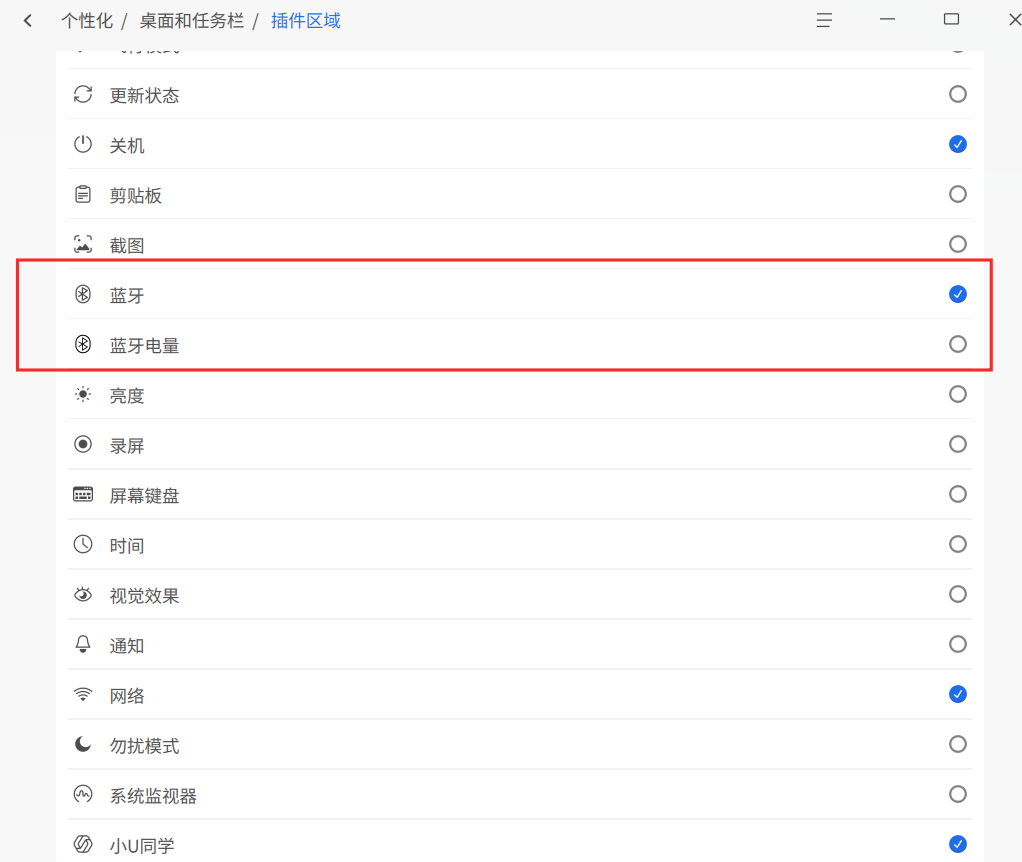The height and width of the screenshot is (862, 1022).
Task: Navigate to 个性化 breadcrumb
Action: tap(87, 21)
